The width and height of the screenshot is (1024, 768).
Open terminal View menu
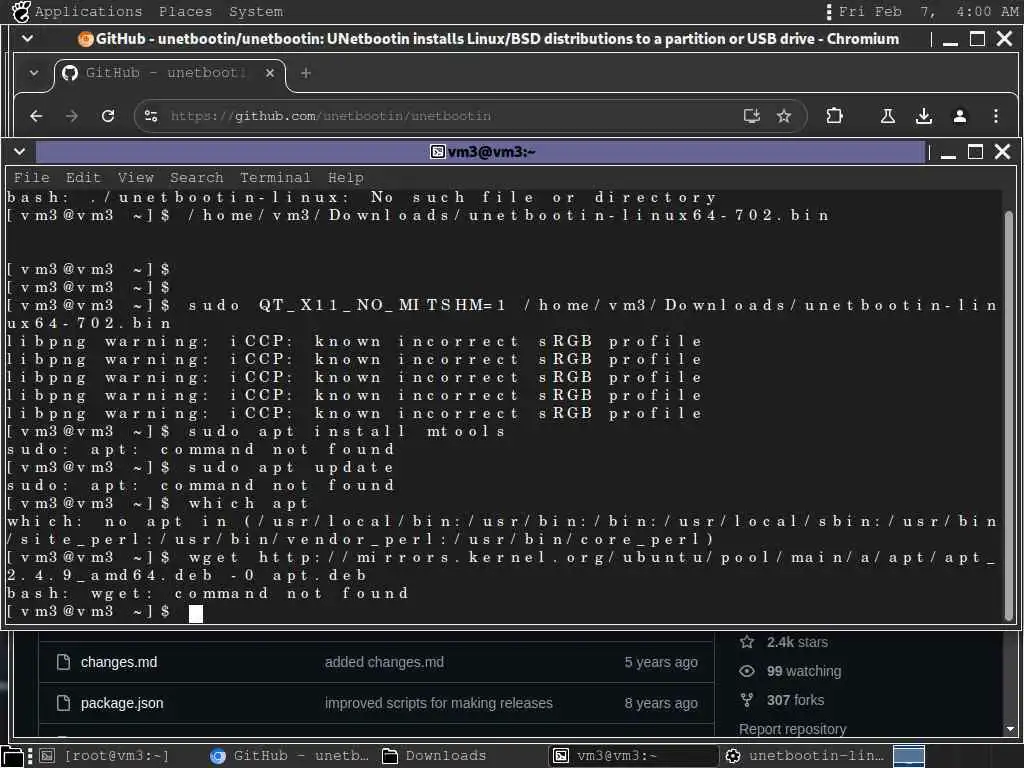pyautogui.click(x=136, y=178)
